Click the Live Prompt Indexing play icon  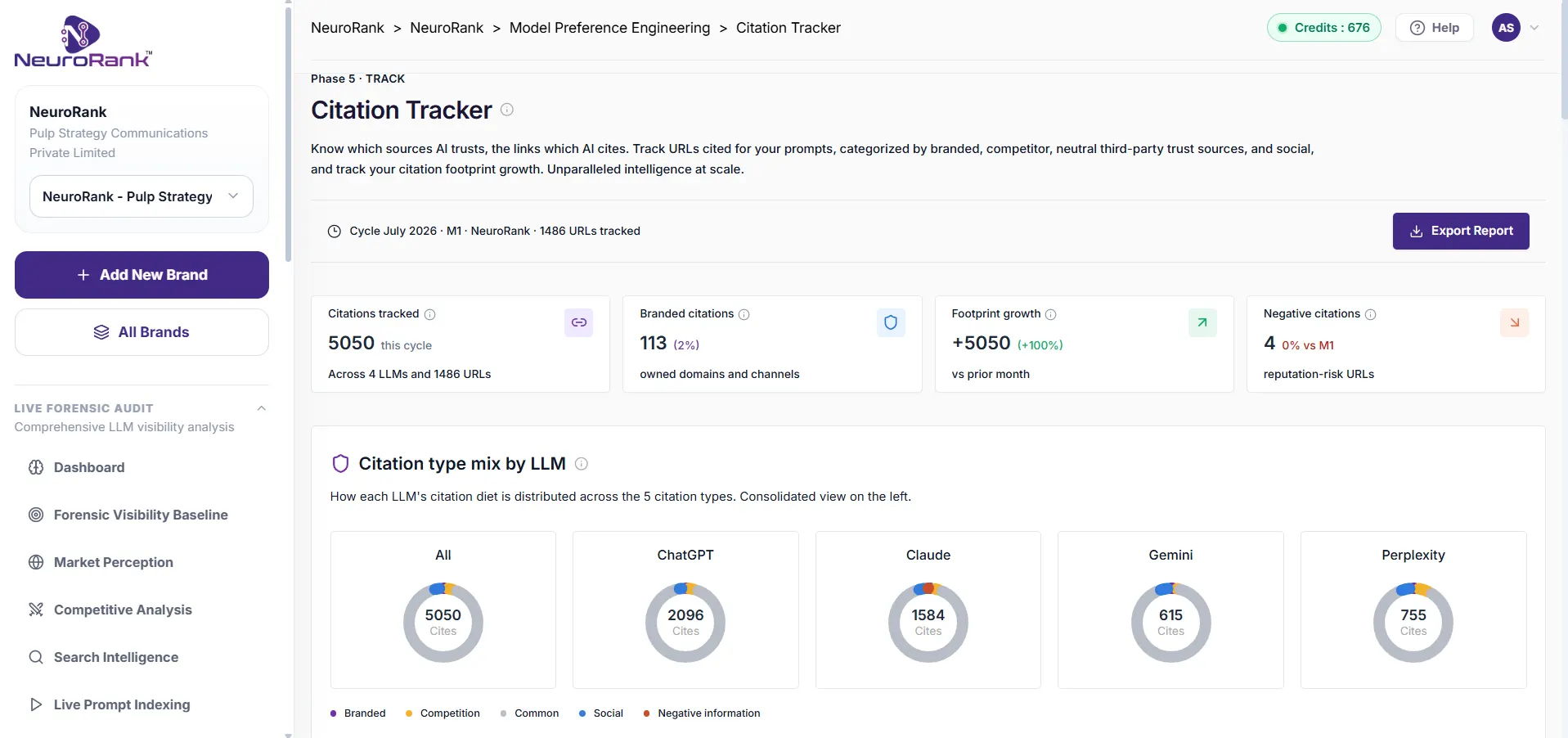tap(36, 704)
